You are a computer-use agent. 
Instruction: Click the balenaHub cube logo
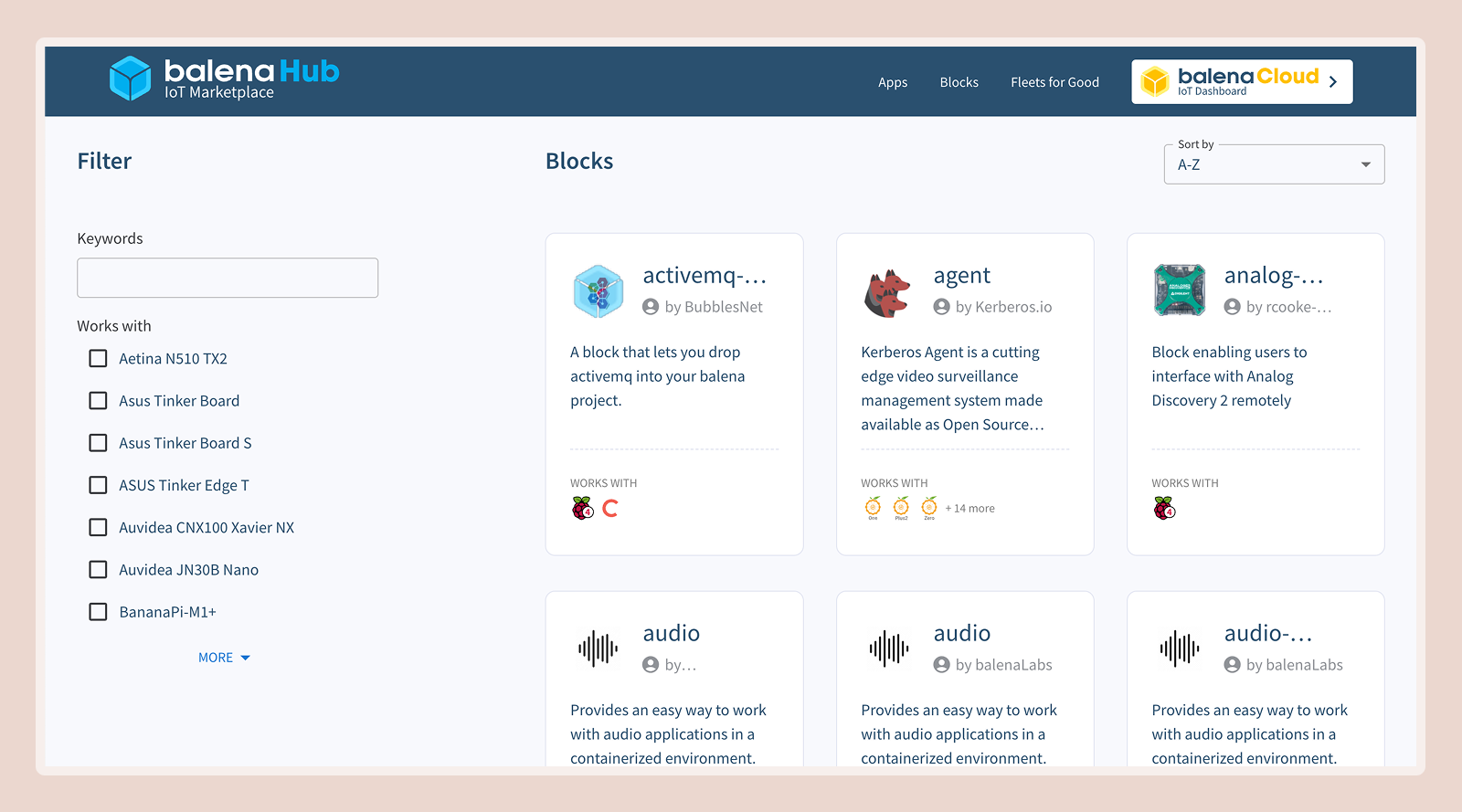click(130, 79)
